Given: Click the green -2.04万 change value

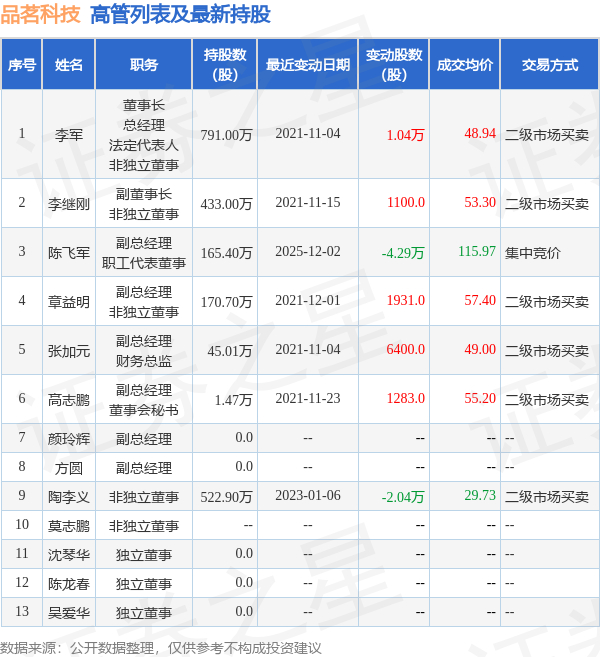Looking at the screenshot, I should [x=403, y=497].
